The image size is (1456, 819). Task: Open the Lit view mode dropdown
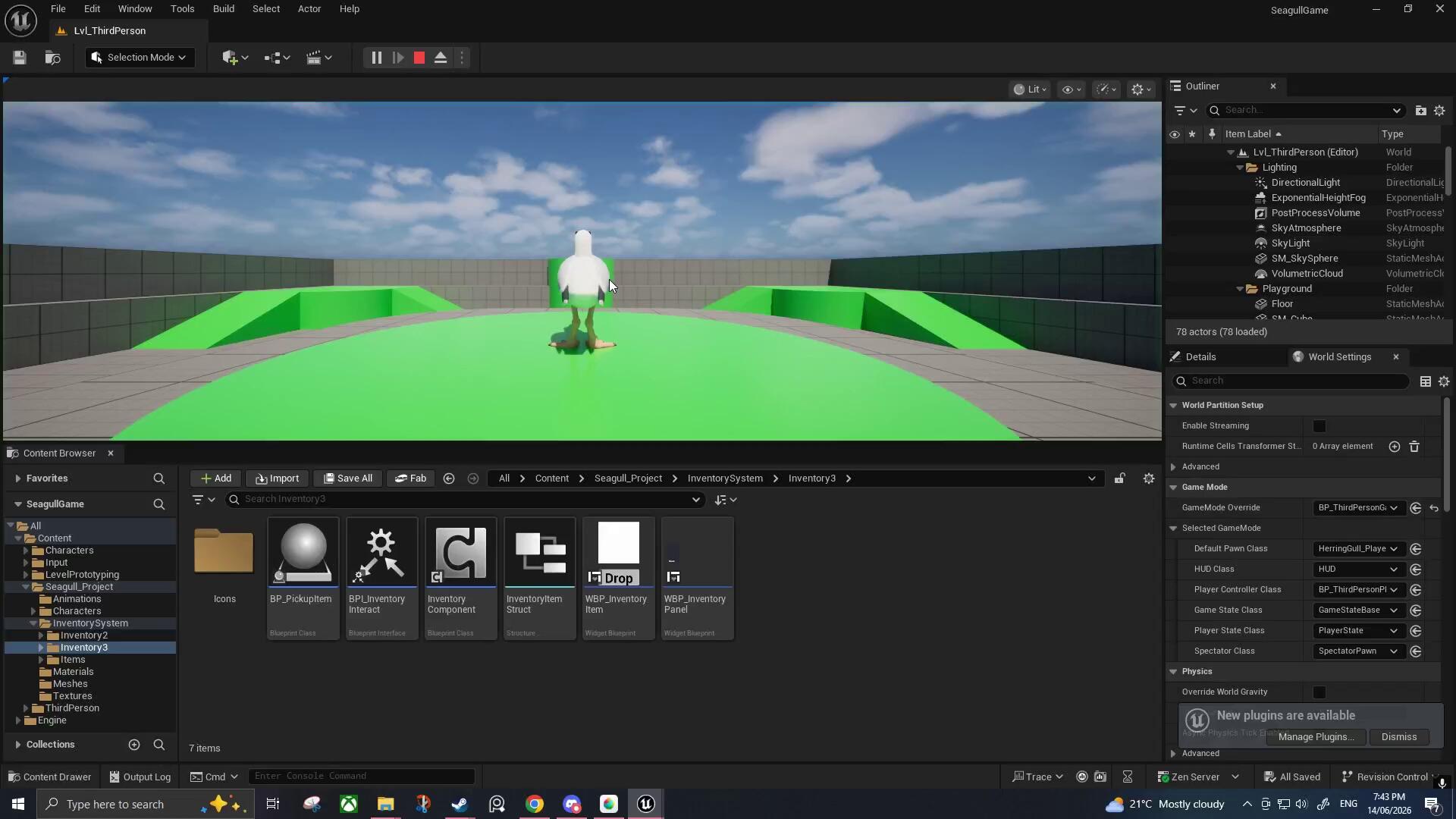point(1031,89)
